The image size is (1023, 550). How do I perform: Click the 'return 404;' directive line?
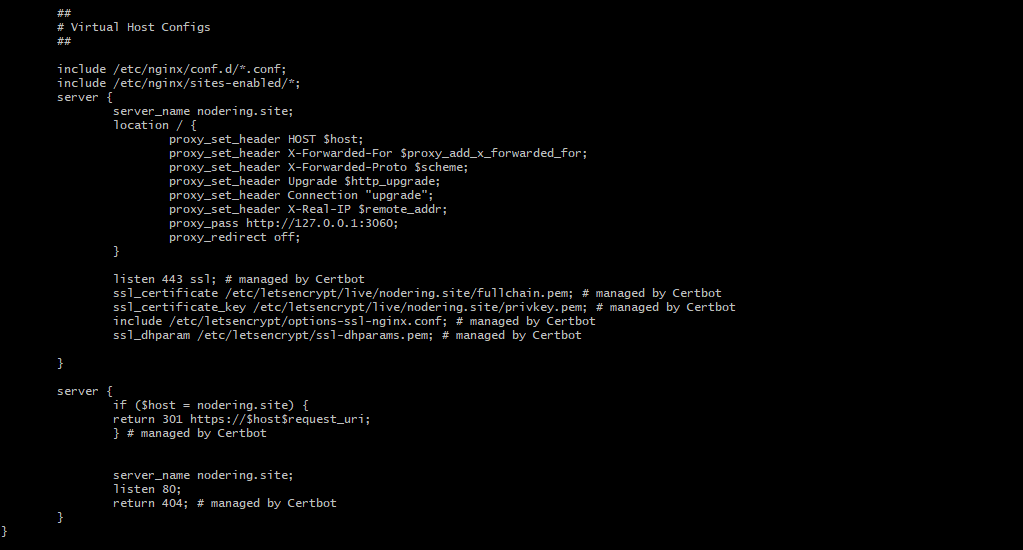point(150,504)
